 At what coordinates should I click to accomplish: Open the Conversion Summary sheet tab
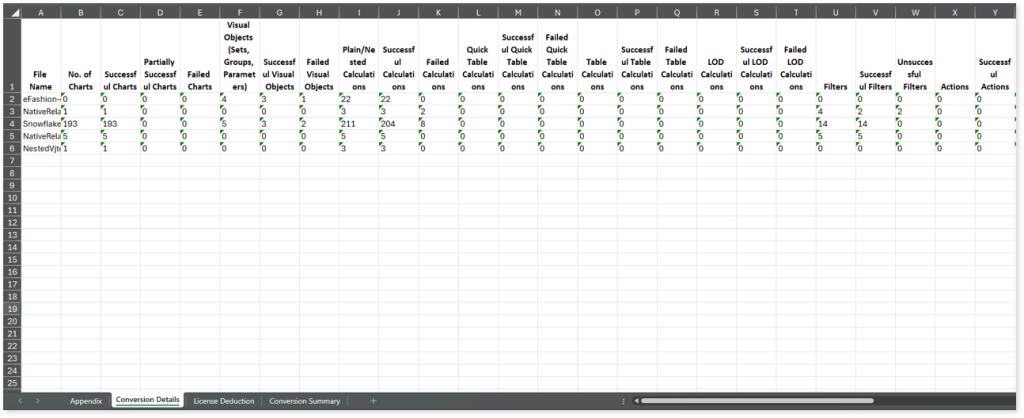click(305, 401)
